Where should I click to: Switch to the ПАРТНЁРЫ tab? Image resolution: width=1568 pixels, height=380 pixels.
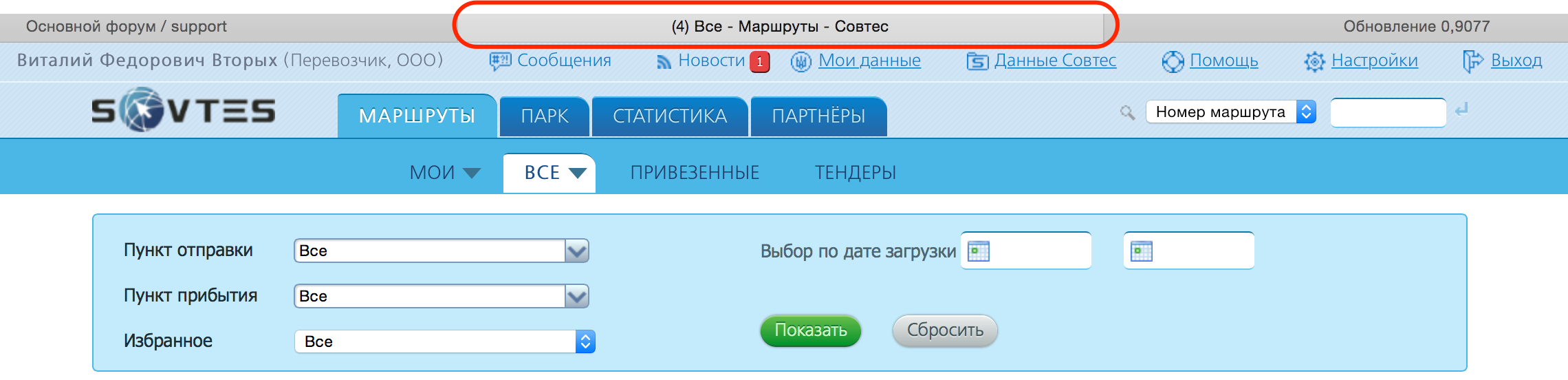point(818,116)
